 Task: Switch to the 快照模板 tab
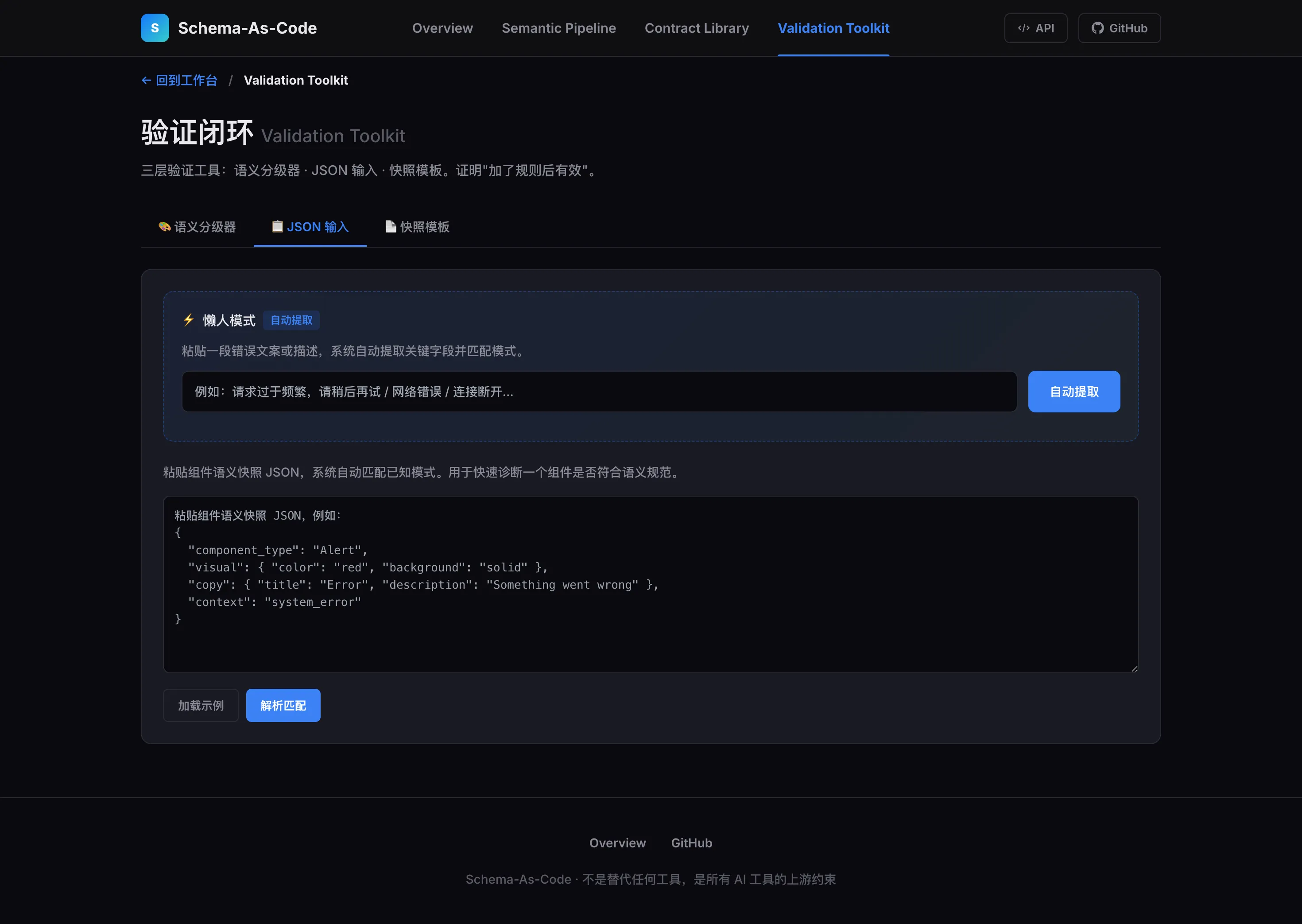point(418,227)
